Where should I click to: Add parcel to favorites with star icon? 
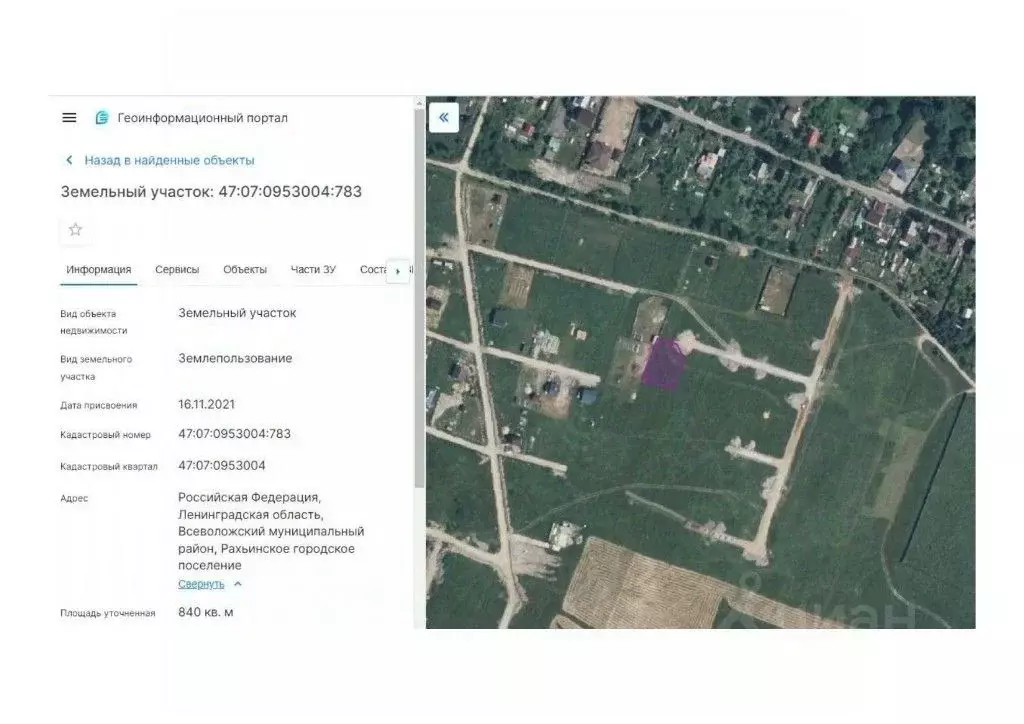(75, 229)
